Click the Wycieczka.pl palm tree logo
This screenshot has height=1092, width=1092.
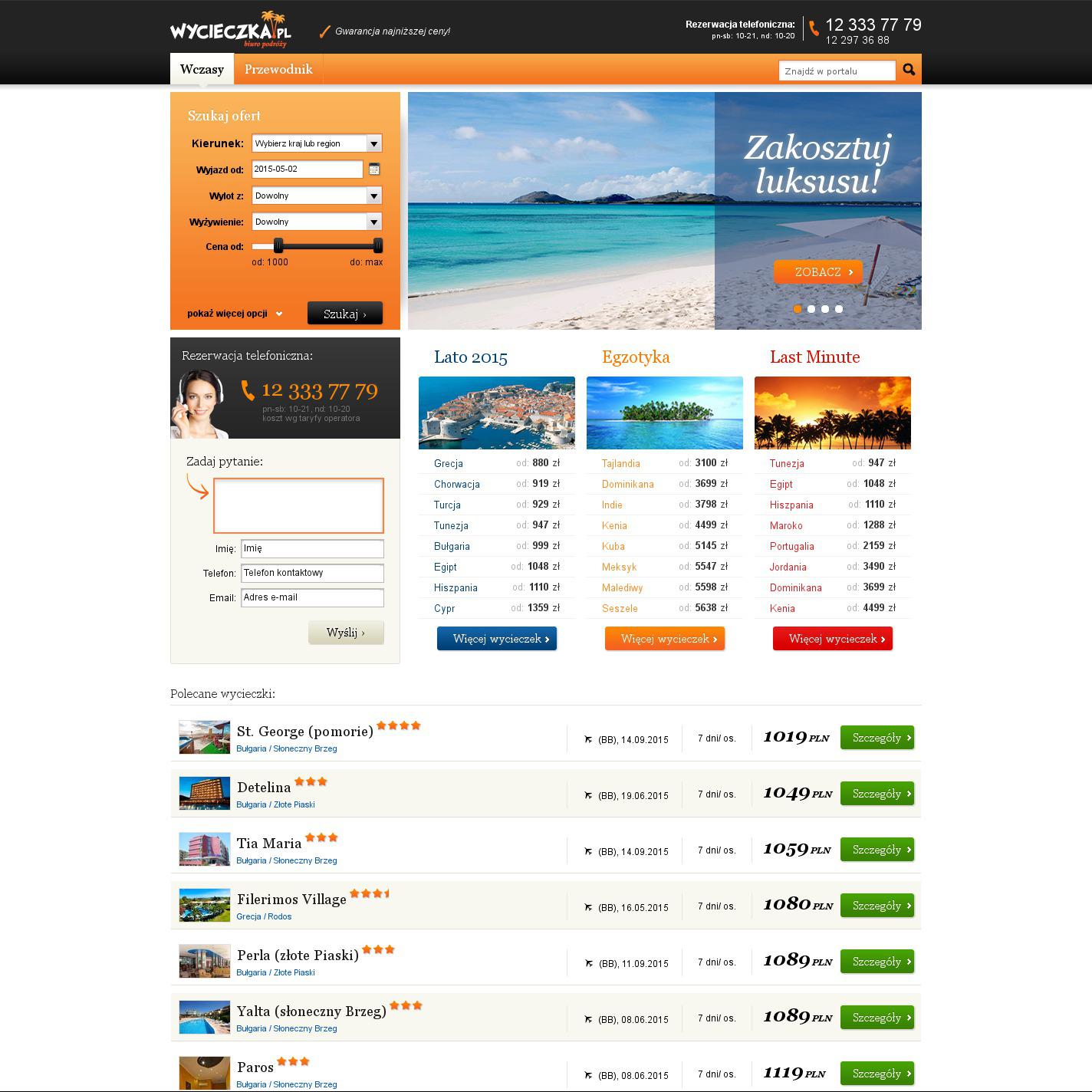(231, 31)
